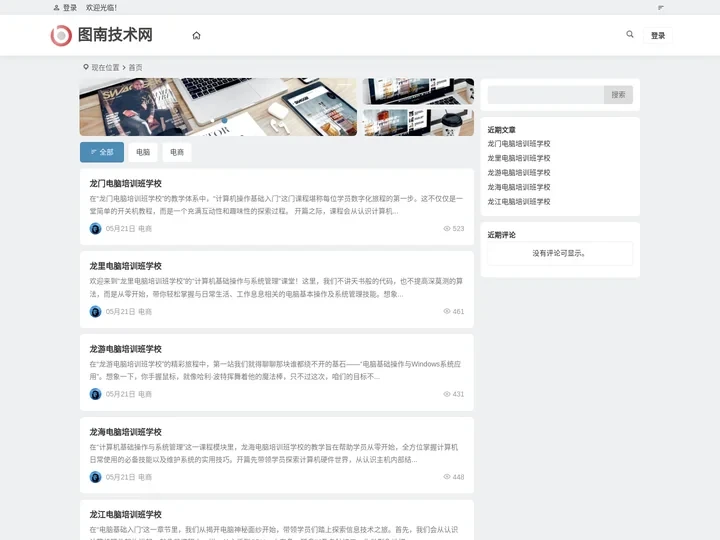The height and width of the screenshot is (540, 720).
Task: Click the 现在位置 breadcrumb label
Action: point(105,68)
